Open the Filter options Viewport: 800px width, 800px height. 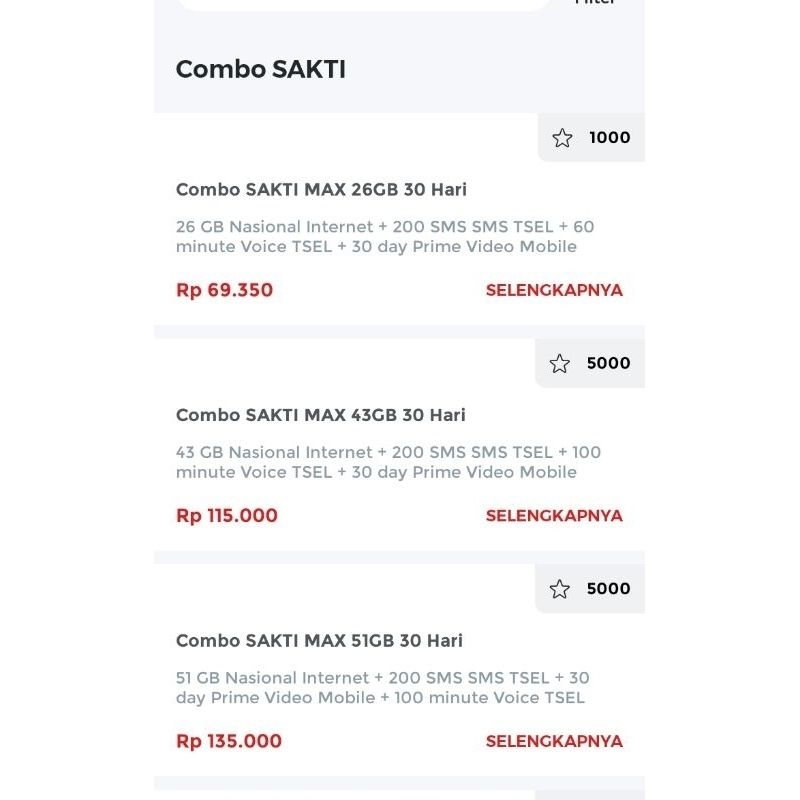pos(594,5)
